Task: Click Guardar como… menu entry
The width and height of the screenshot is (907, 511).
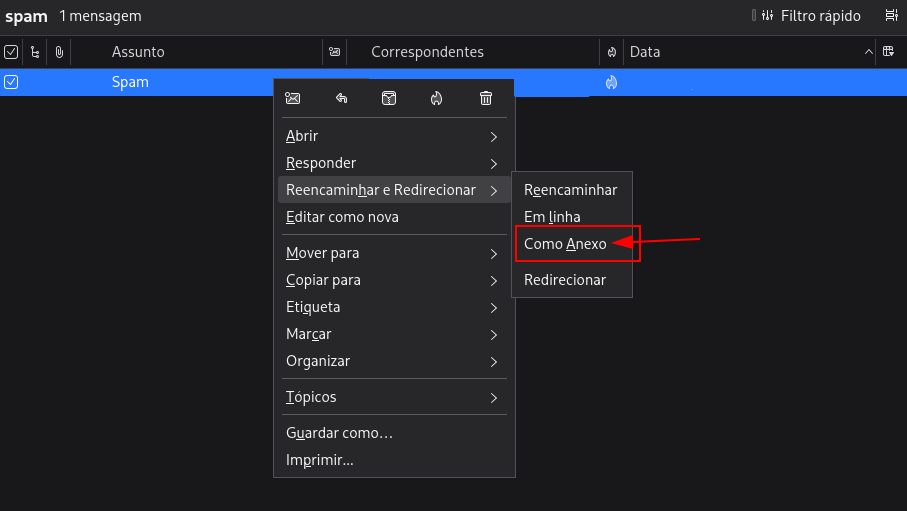Action: point(339,433)
